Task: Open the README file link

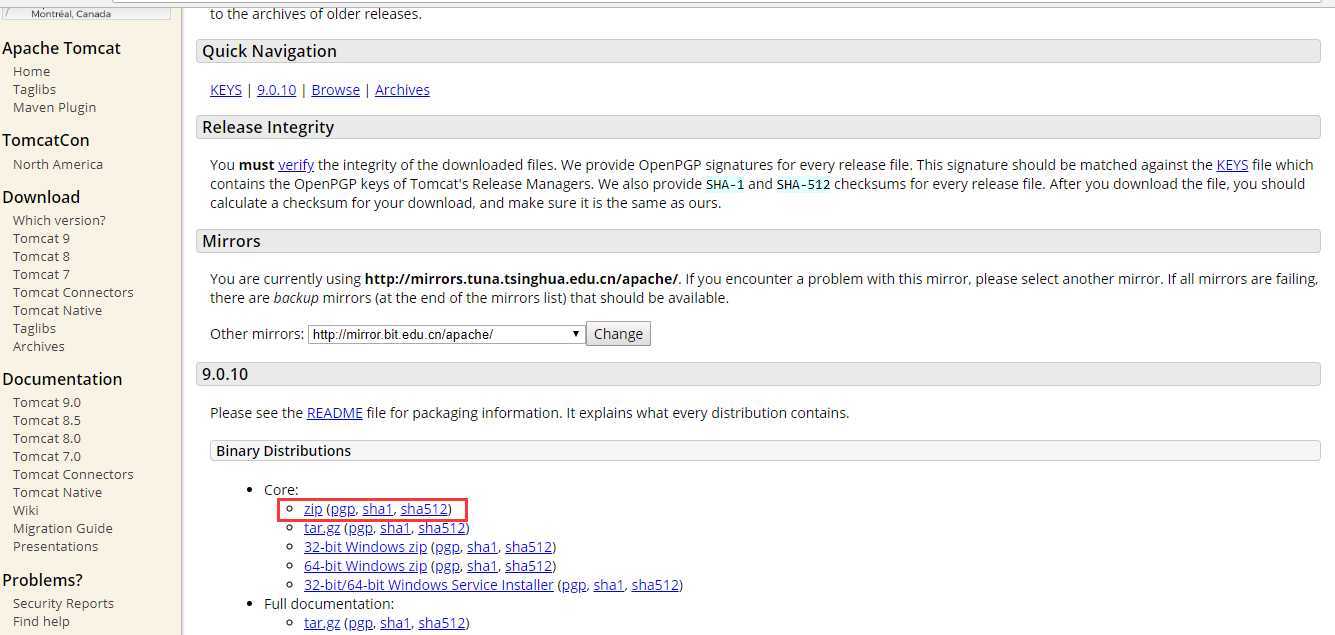Action: [334, 413]
